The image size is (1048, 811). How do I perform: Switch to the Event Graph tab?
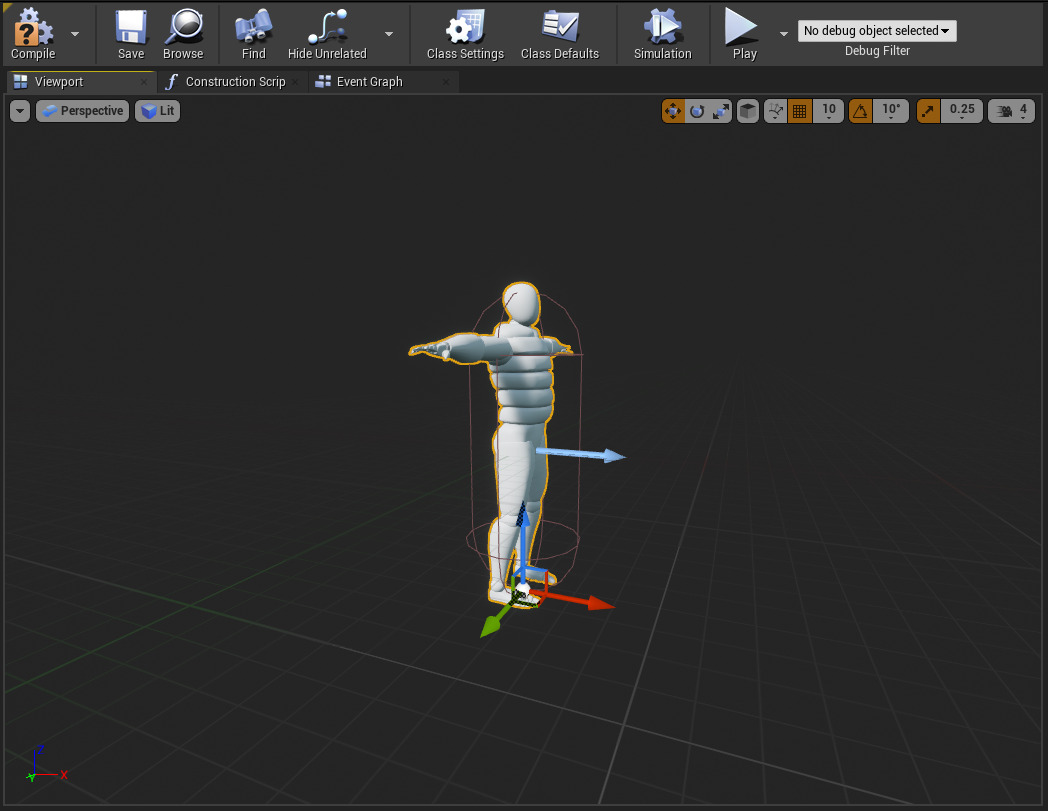point(369,82)
